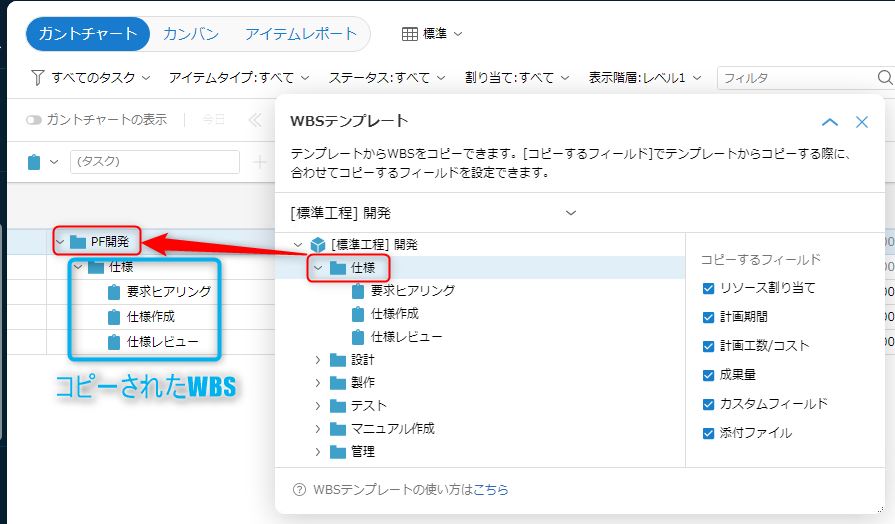Click the cube icon of [標準工程] 開発

(318, 245)
